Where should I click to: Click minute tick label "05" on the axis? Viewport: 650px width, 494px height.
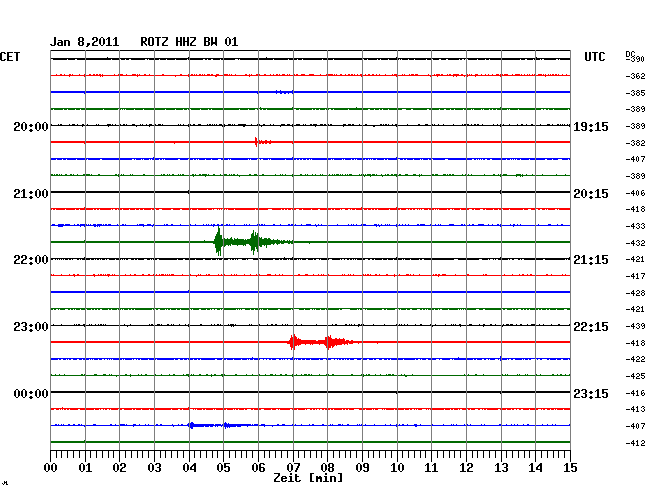[223, 468]
